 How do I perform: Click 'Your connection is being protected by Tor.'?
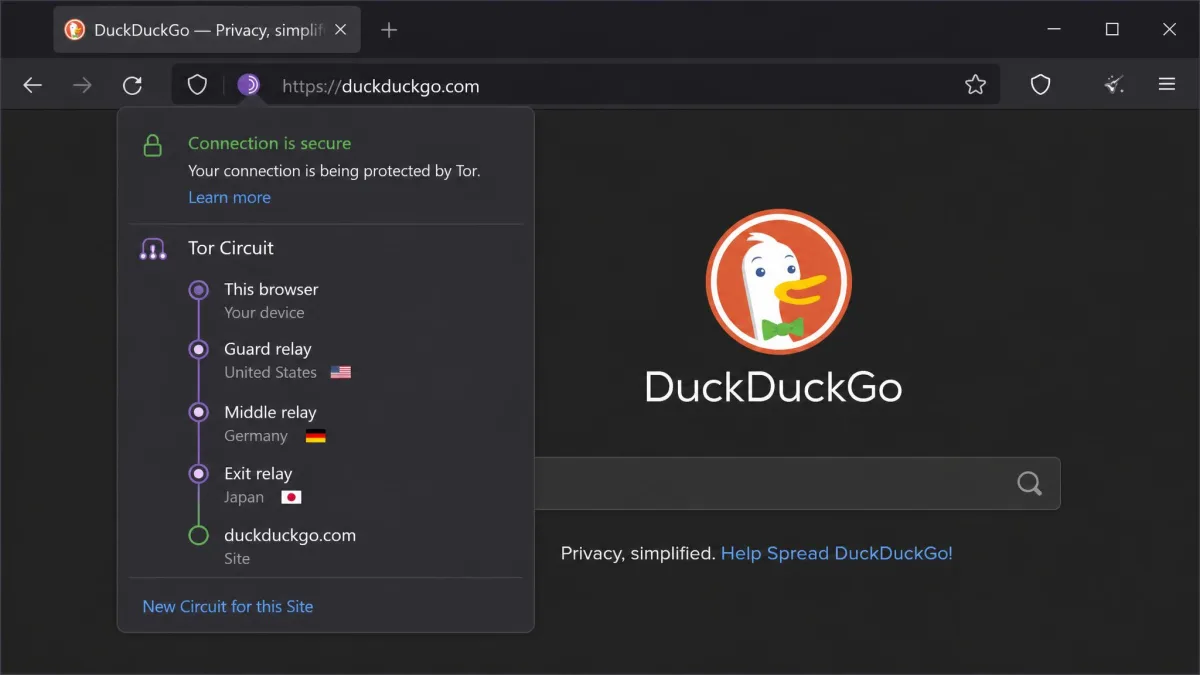tap(334, 171)
